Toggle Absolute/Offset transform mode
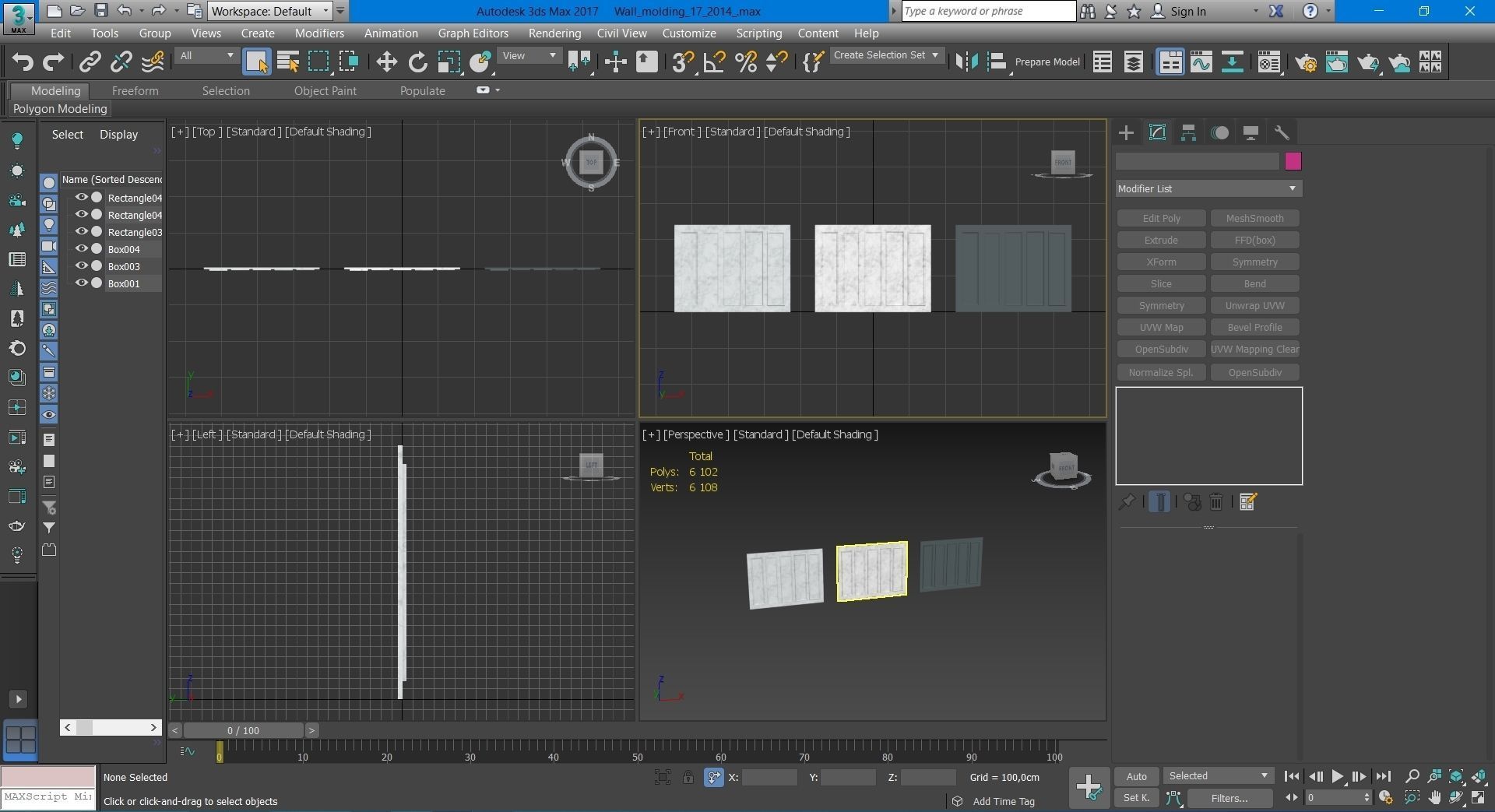Viewport: 1495px width, 812px height. 713,777
